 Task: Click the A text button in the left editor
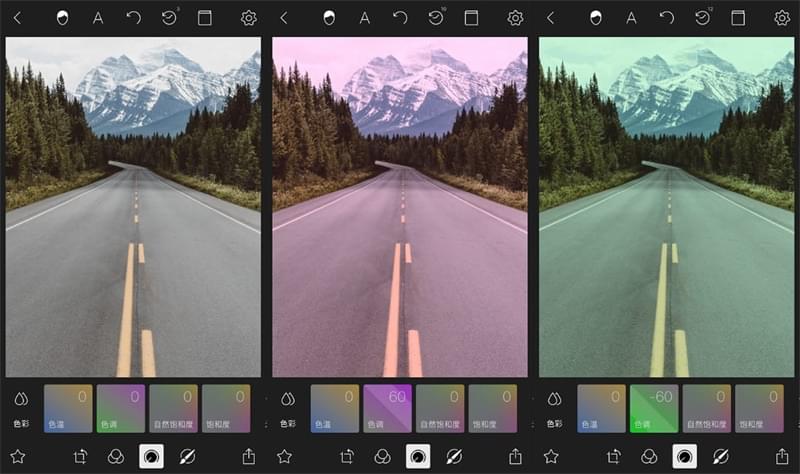[x=98, y=18]
